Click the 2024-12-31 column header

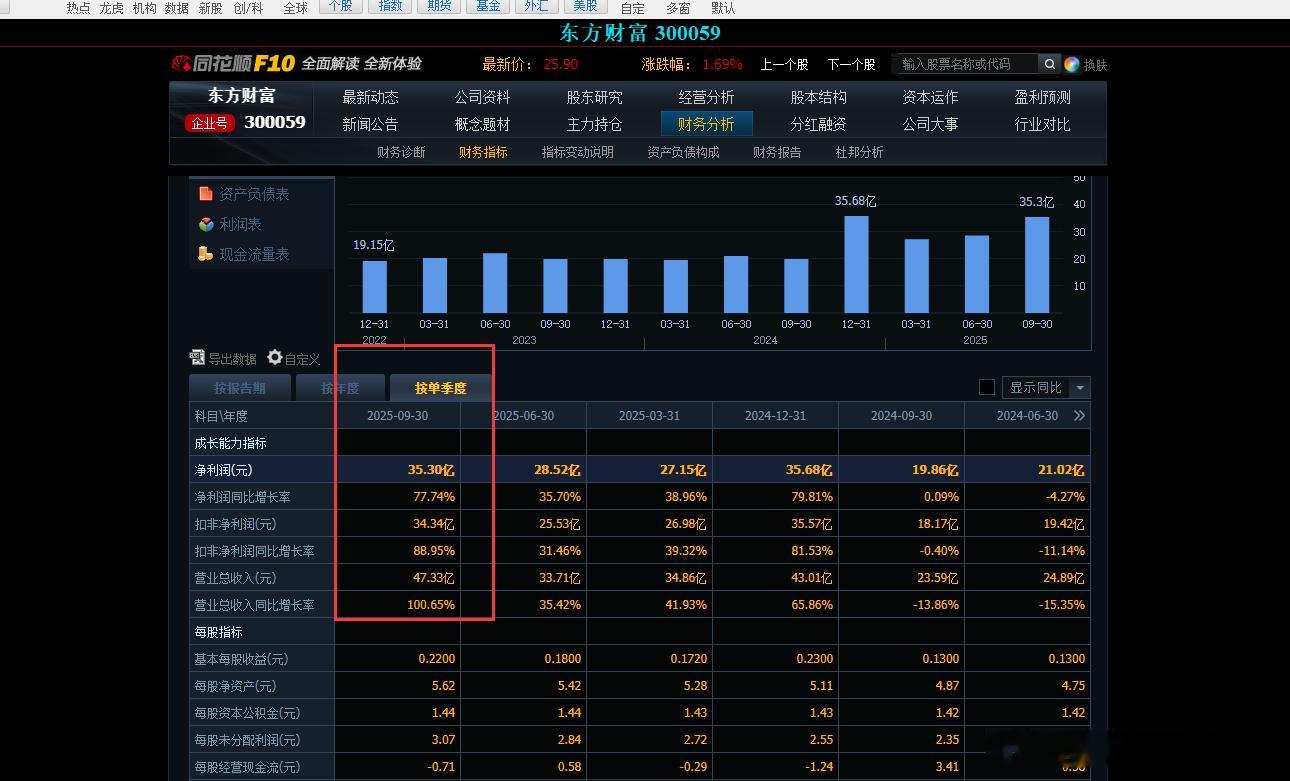click(775, 415)
